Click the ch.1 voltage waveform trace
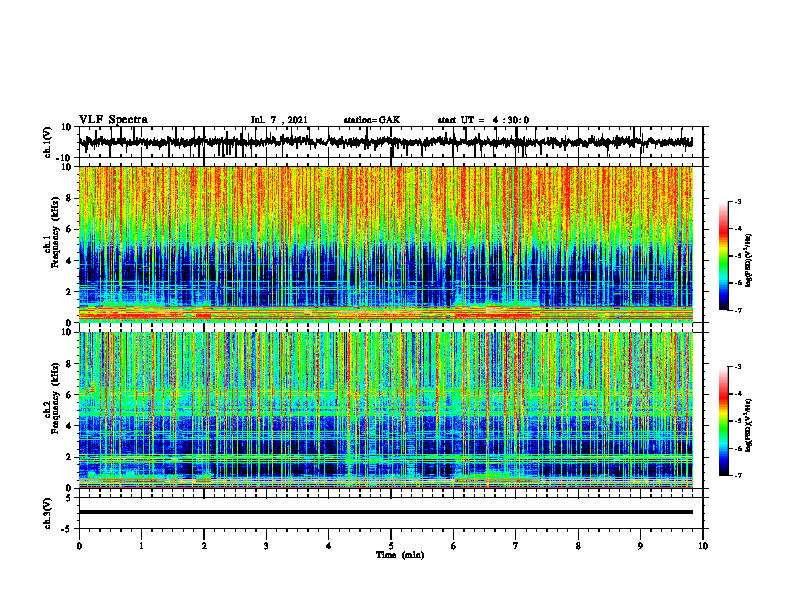This screenshot has height=612, width=792. pos(386,142)
